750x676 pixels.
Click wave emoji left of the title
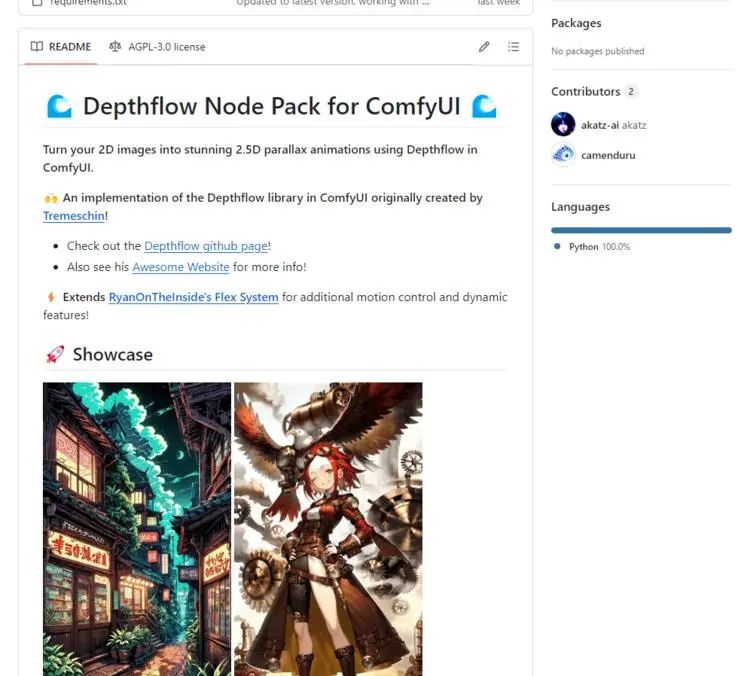click(59, 106)
